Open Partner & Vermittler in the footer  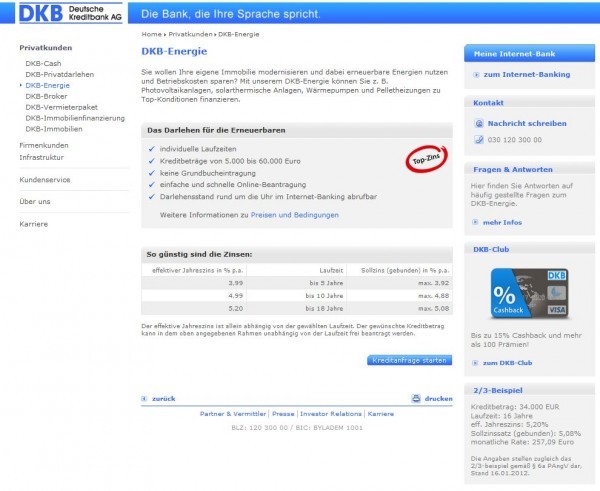click(x=233, y=414)
